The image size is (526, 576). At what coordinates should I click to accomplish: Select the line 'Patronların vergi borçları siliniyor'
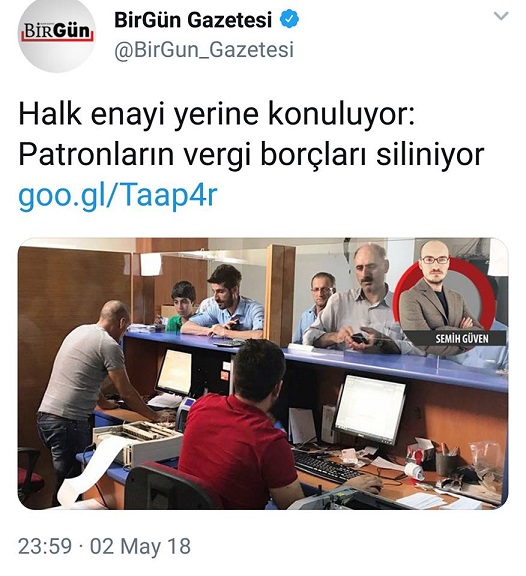[251, 155]
